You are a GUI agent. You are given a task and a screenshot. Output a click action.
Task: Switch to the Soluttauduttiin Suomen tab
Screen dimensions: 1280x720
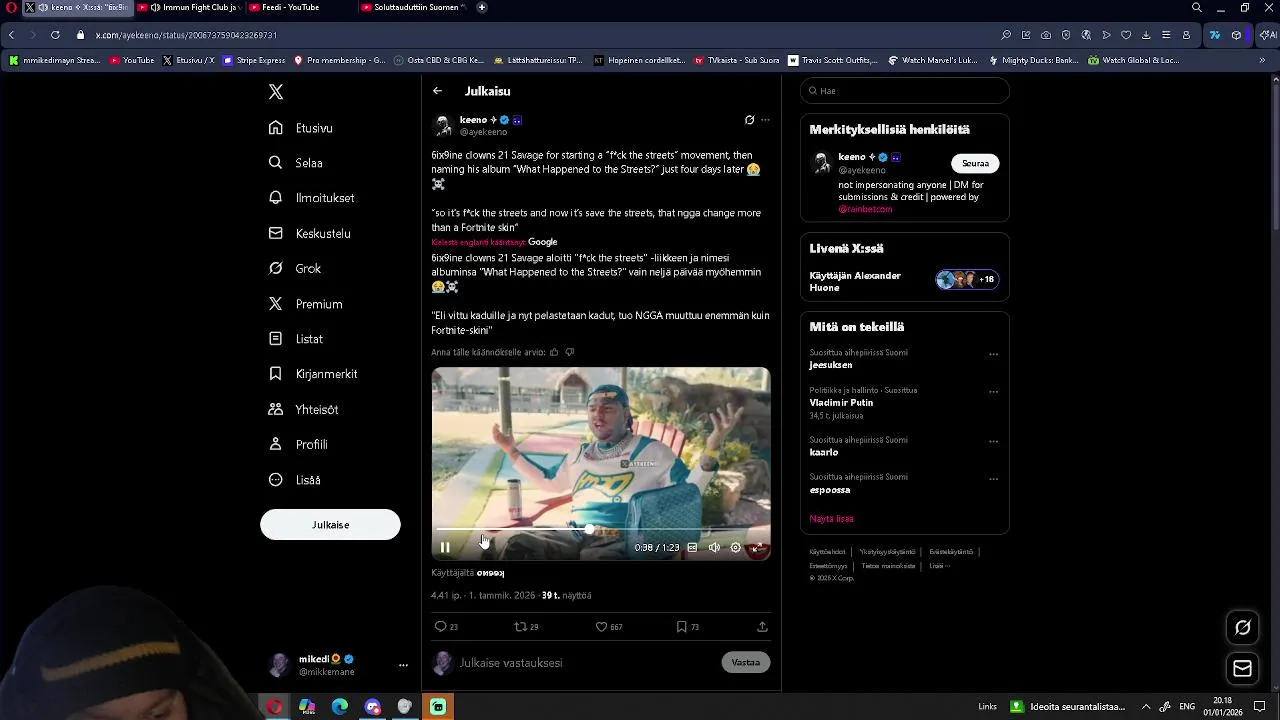click(413, 7)
